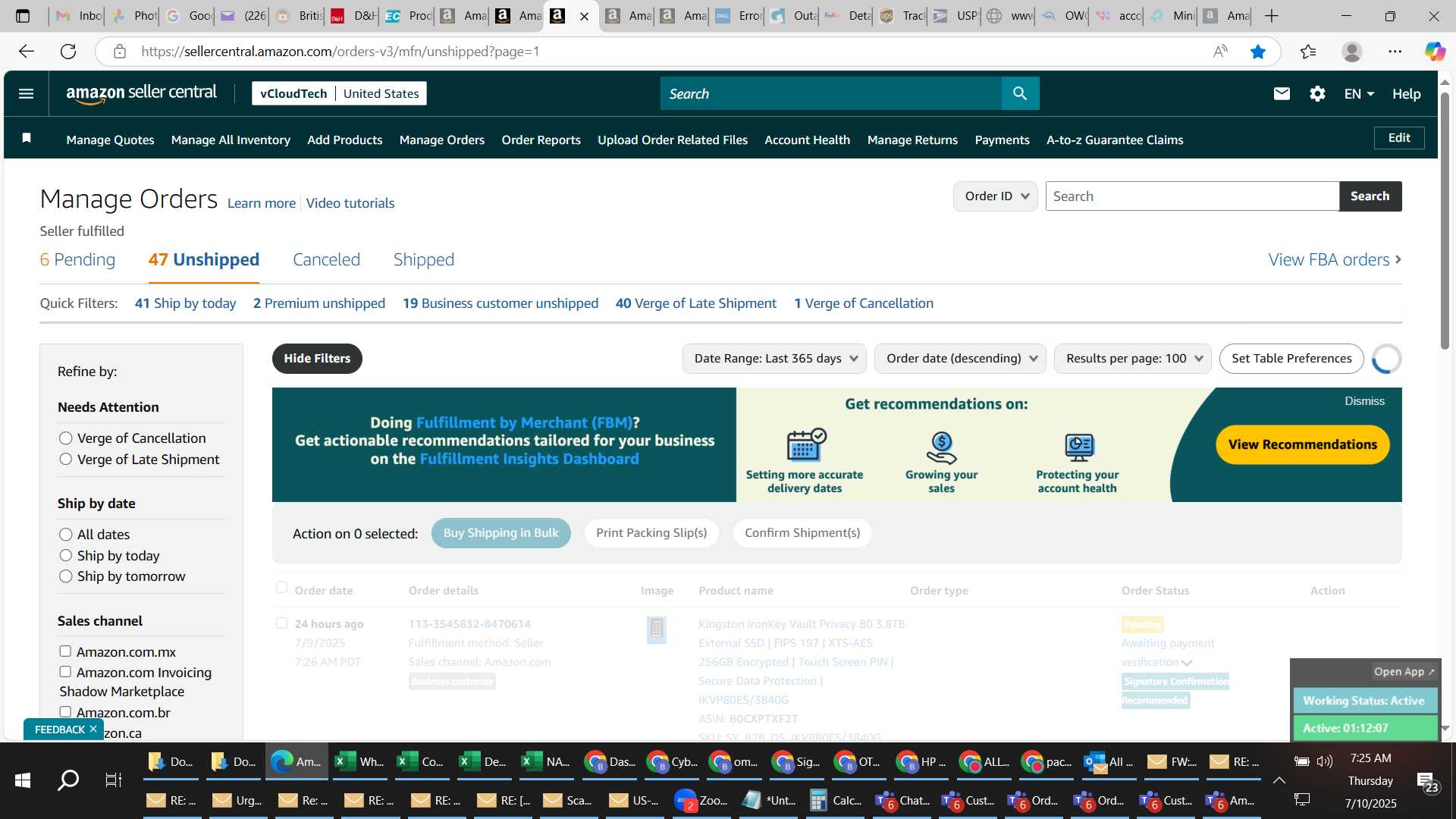Open browser favorites list icon
1456x819 pixels.
coord(1308,52)
